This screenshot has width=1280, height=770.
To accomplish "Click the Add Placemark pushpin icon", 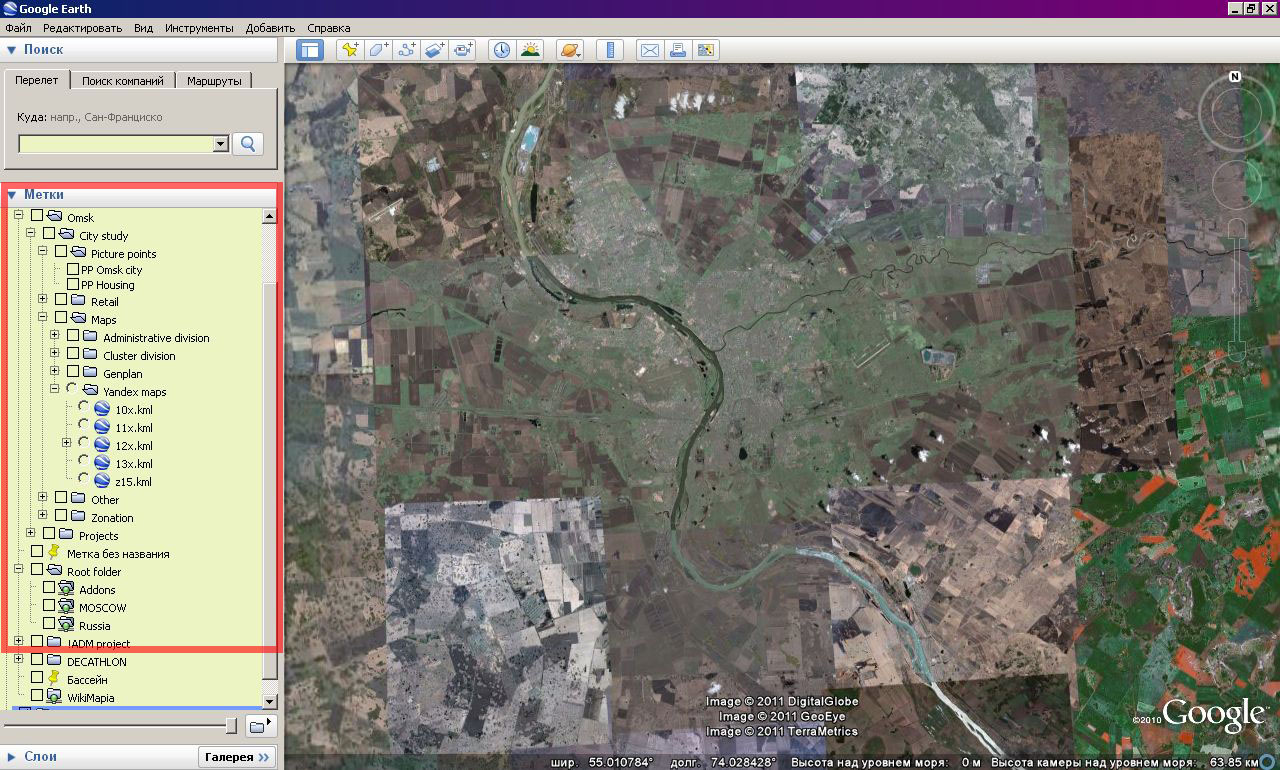I will (x=350, y=49).
